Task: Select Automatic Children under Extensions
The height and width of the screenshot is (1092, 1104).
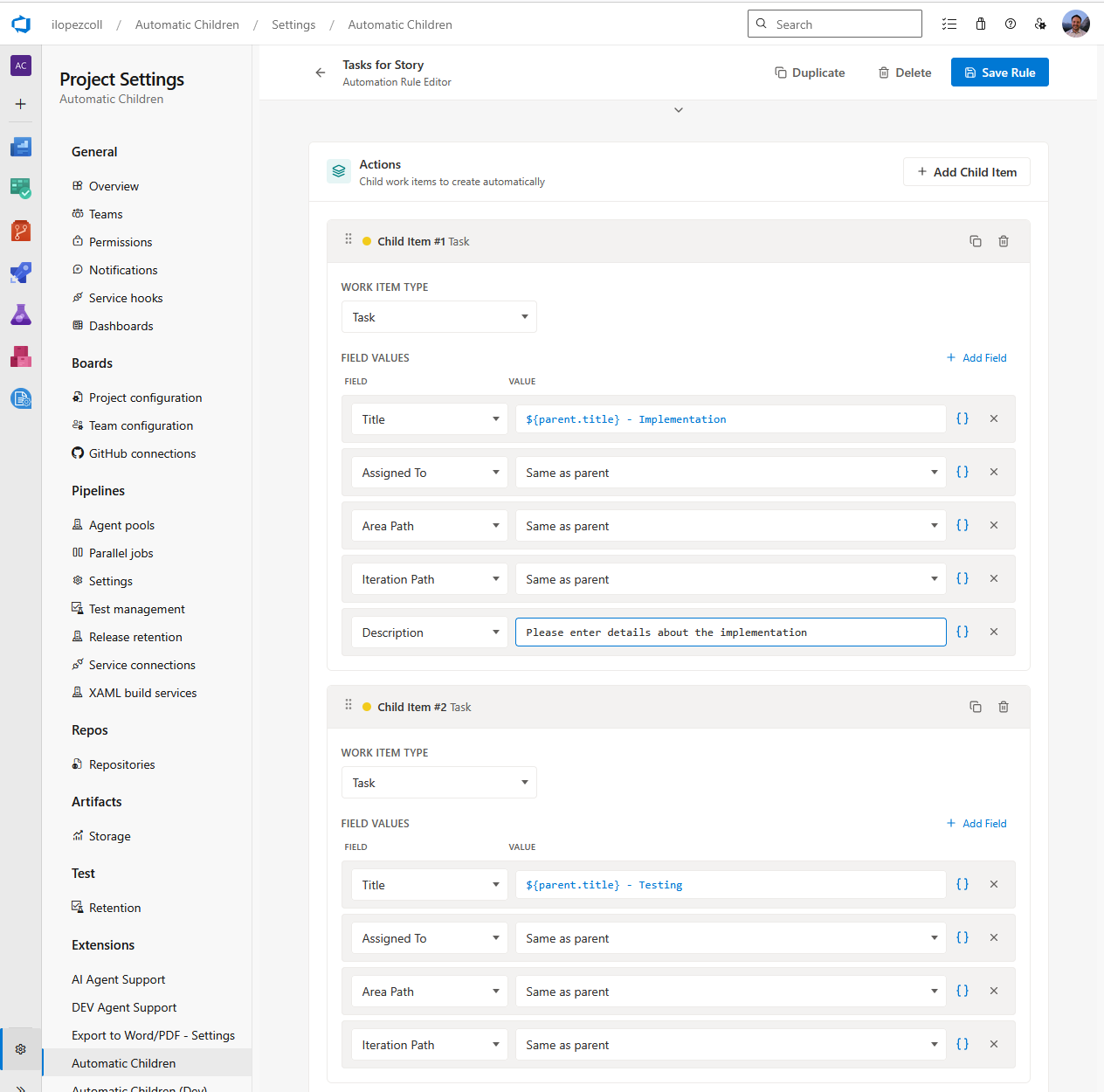Action: [x=123, y=1063]
